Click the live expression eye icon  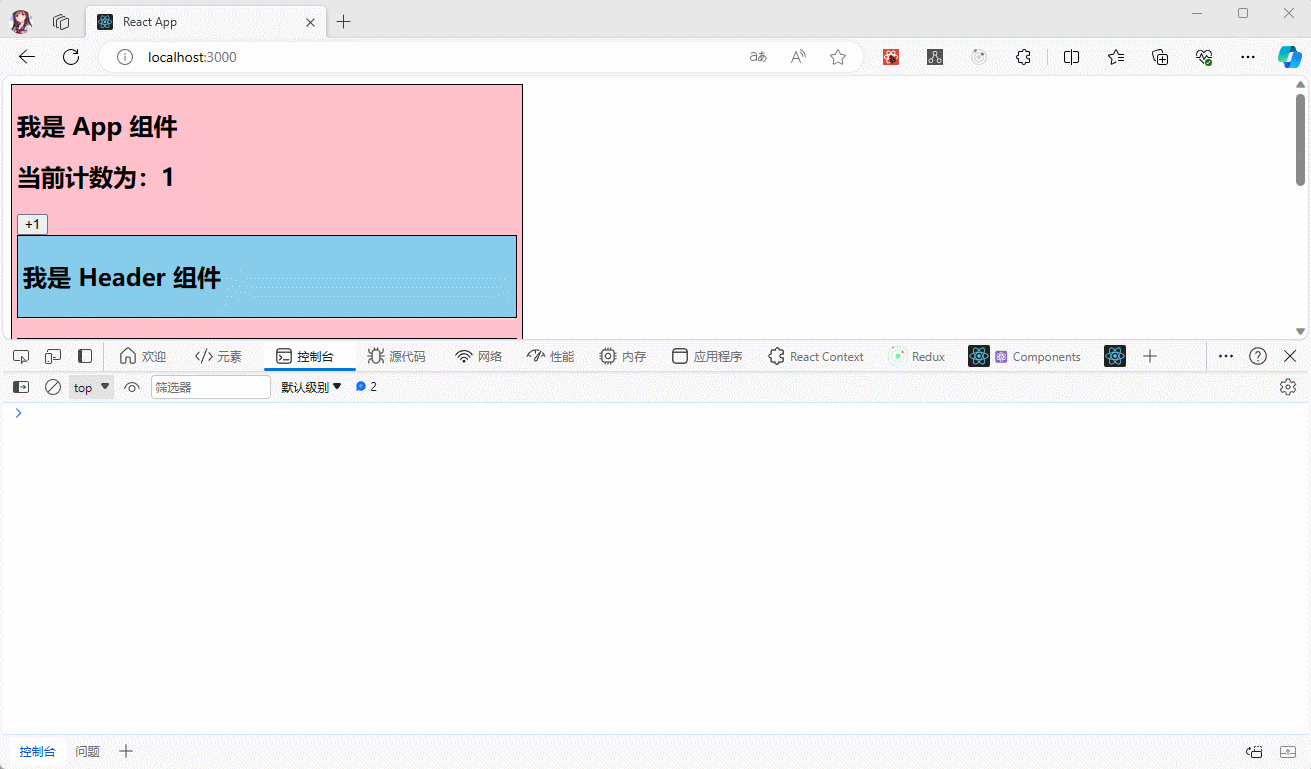click(x=132, y=387)
